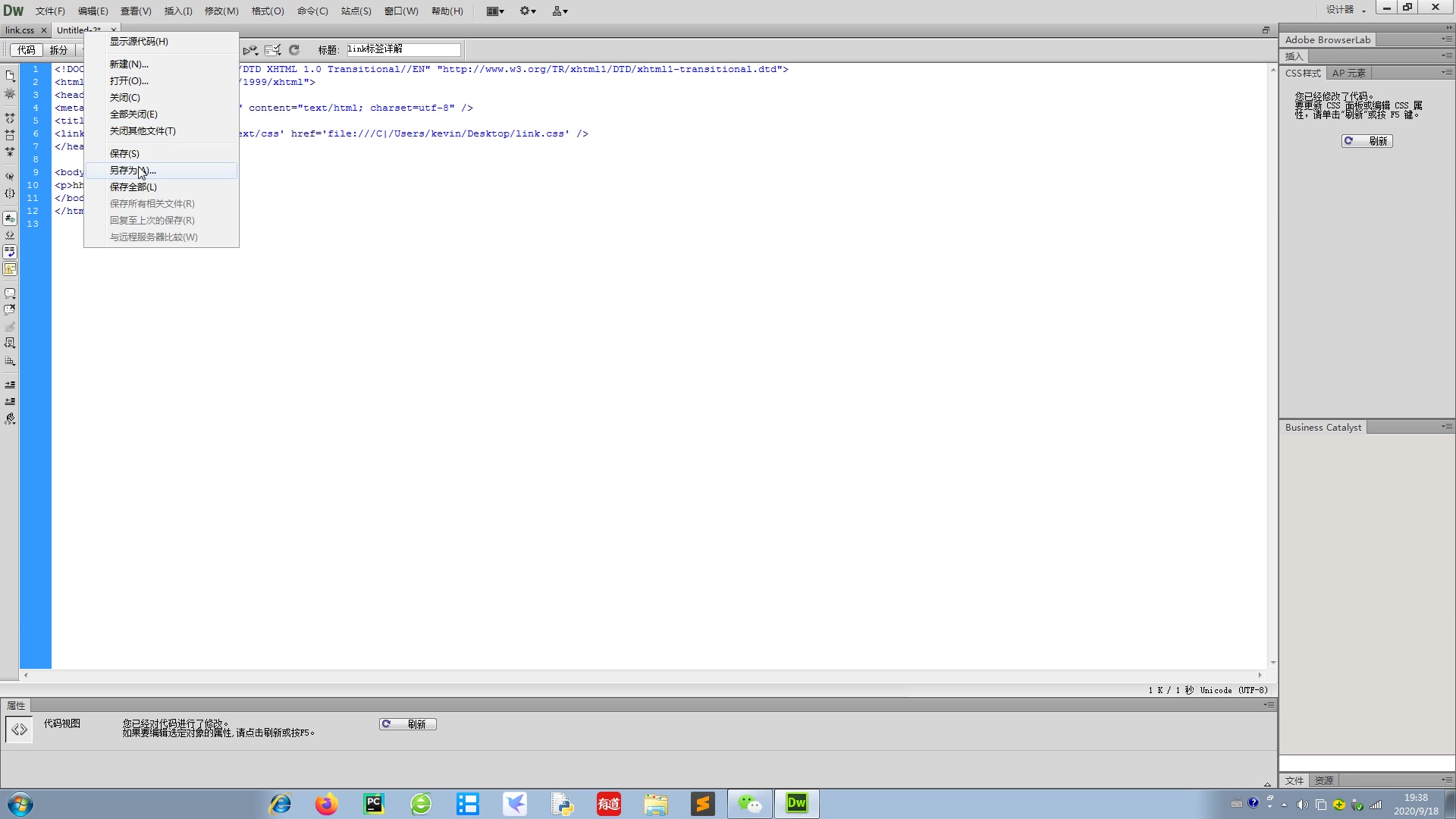Open recent snippets icon
The image size is (1456, 819).
point(10,344)
